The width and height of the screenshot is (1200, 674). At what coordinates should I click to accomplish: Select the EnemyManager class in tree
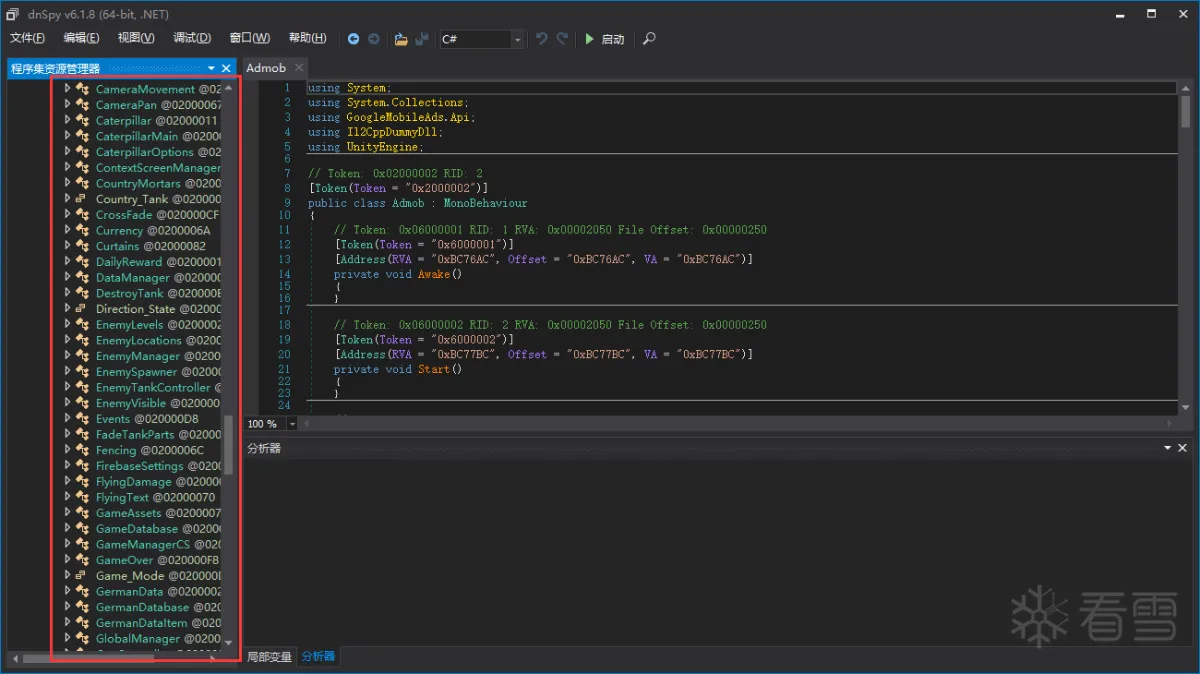point(138,356)
